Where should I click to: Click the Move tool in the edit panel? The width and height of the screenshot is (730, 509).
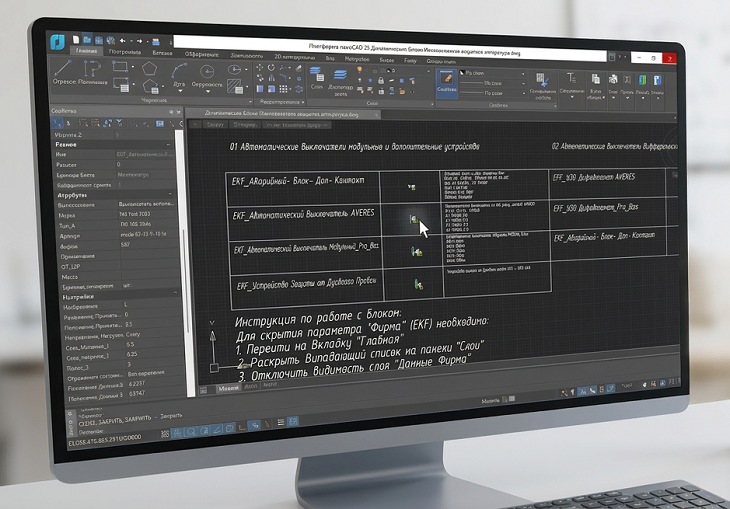pos(260,68)
